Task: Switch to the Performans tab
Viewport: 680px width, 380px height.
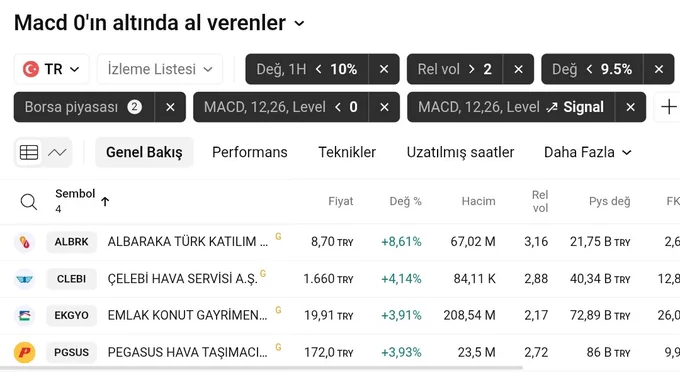Action: point(250,152)
